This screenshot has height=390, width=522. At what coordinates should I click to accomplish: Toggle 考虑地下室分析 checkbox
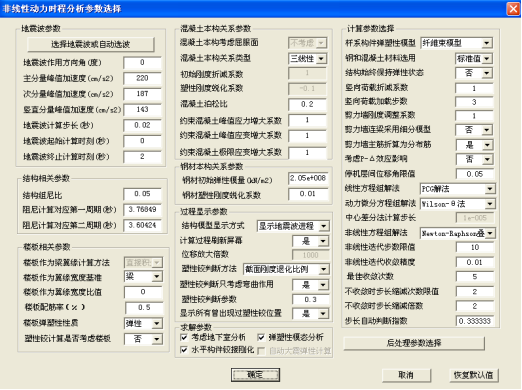point(184,338)
